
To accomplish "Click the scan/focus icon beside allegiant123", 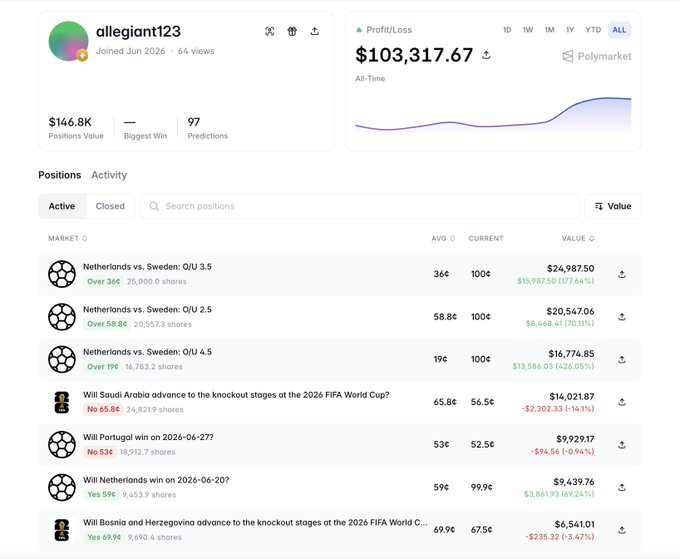I will (x=270, y=31).
